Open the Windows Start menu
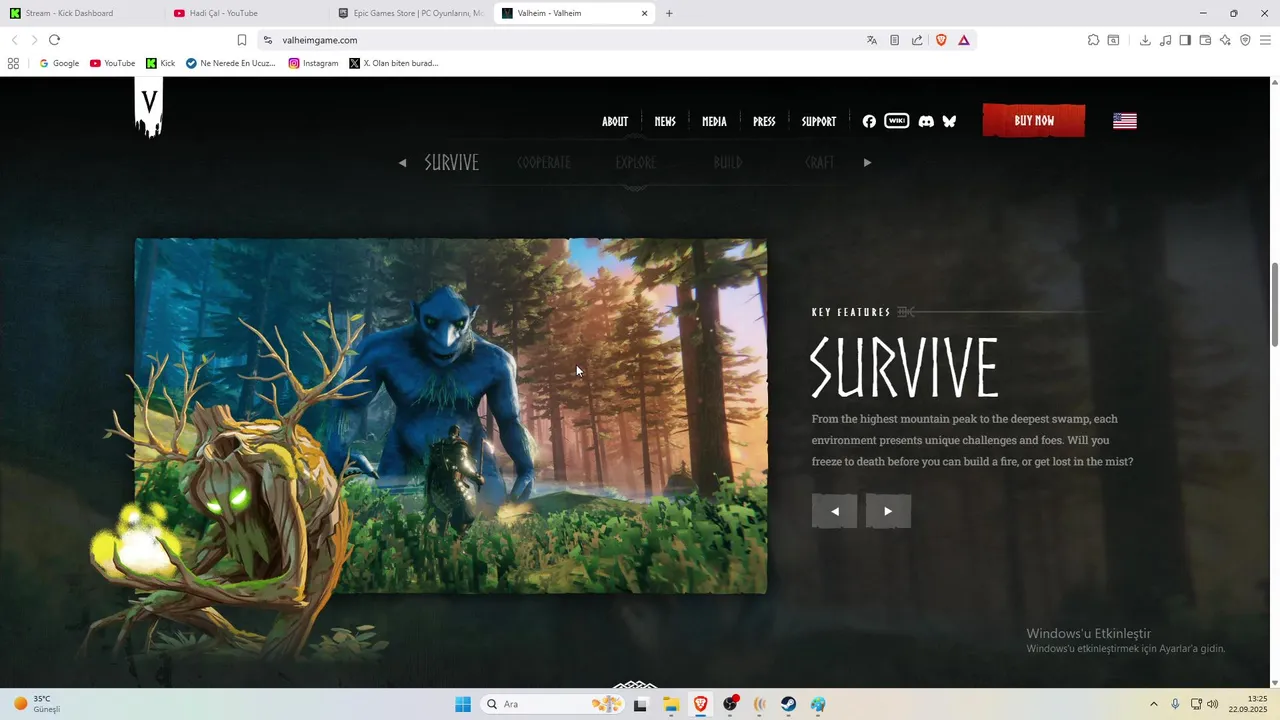Screen dimensions: 1280x720 pos(462,704)
